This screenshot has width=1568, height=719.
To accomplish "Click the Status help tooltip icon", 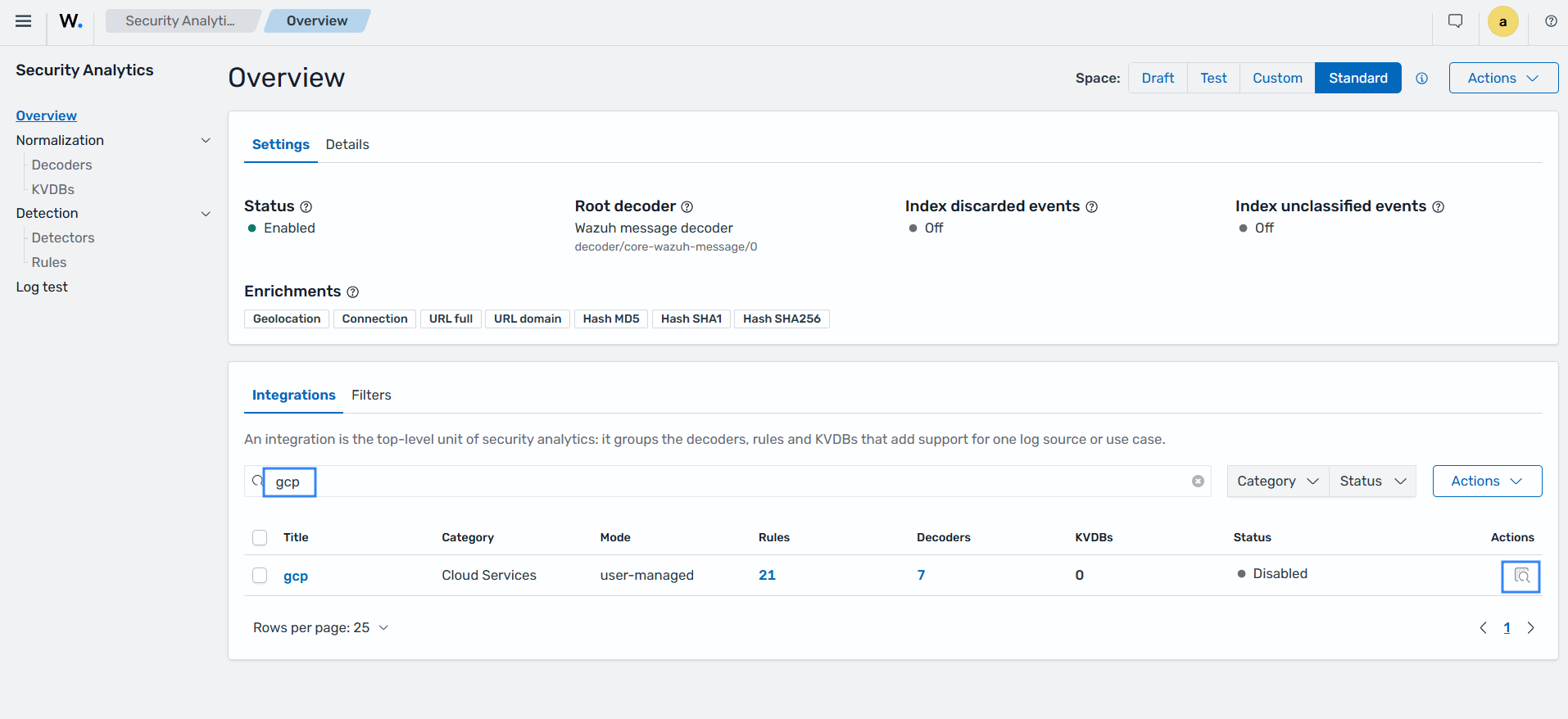I will click(306, 207).
